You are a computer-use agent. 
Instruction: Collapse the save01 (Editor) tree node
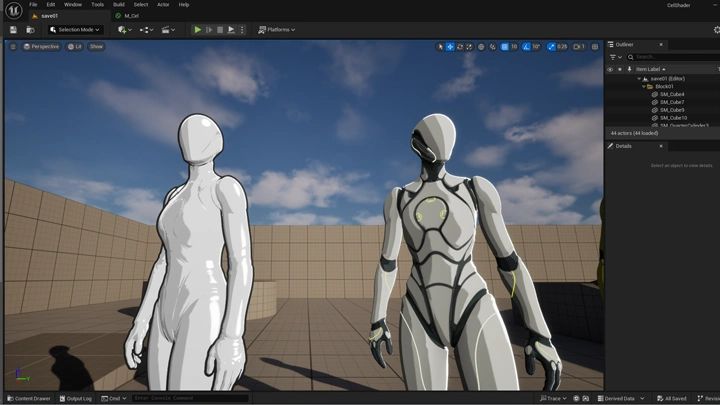click(639, 79)
